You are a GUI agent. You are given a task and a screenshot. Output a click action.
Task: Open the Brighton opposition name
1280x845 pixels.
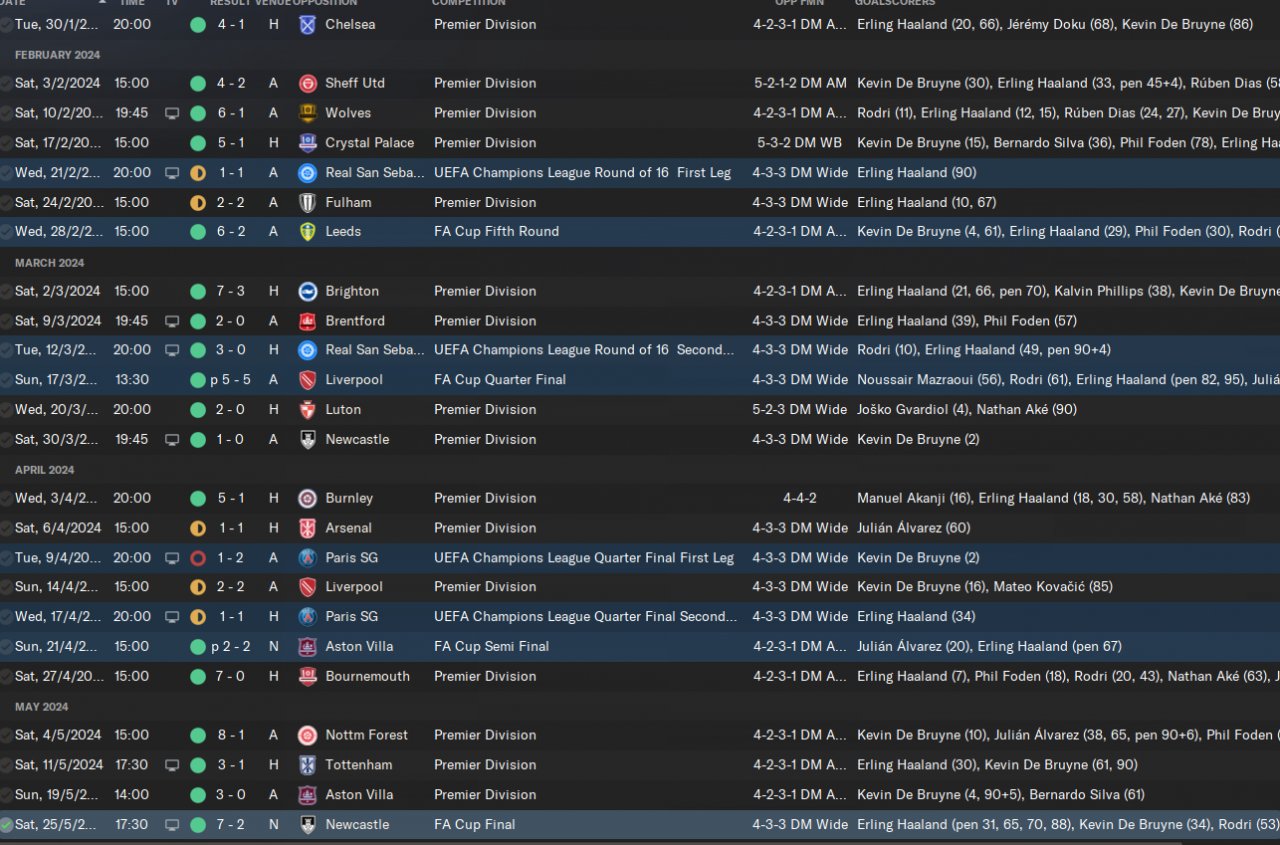tap(352, 291)
